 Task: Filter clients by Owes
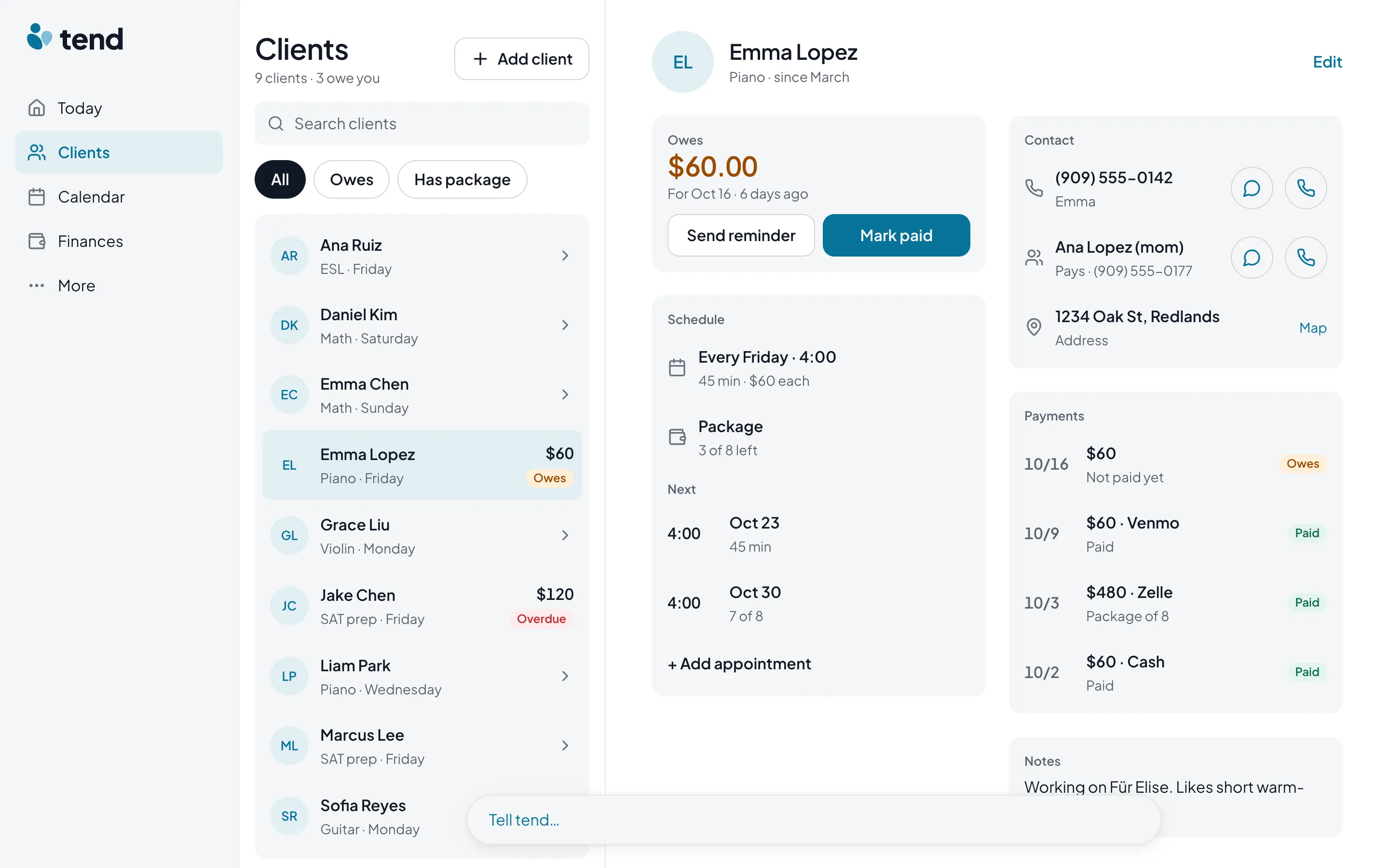[351, 180]
